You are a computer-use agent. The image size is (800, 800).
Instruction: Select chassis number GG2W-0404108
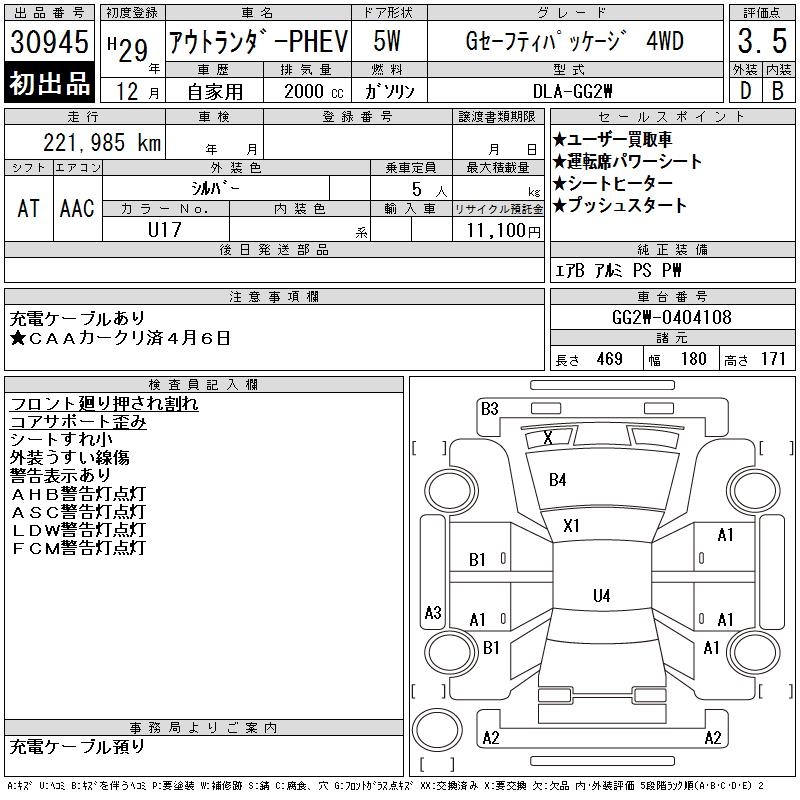(x=671, y=318)
